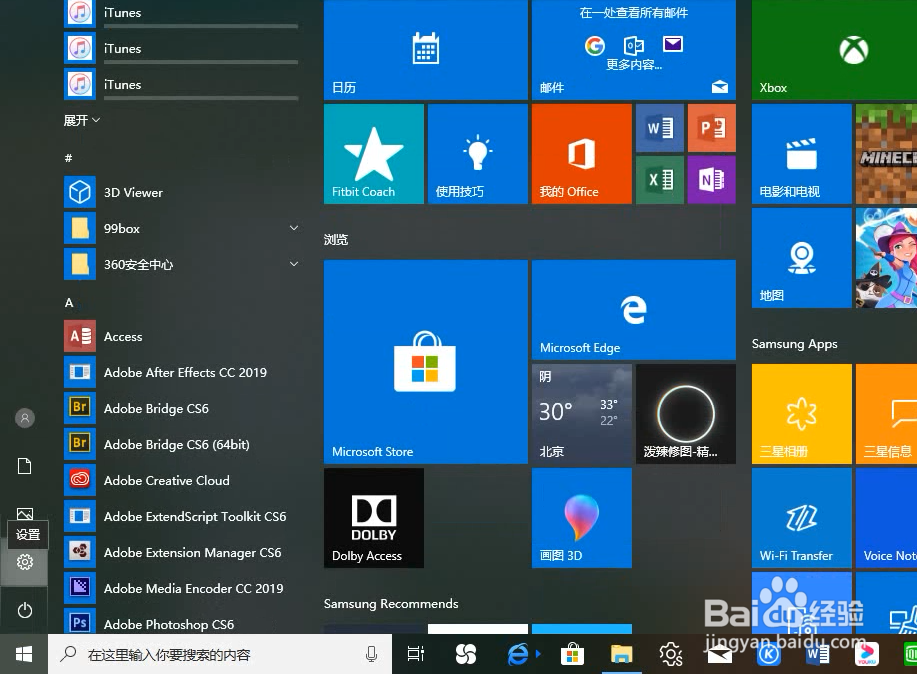The image size is (917, 674).
Task: Click the Samsung Apps group header
Action: 795,344
